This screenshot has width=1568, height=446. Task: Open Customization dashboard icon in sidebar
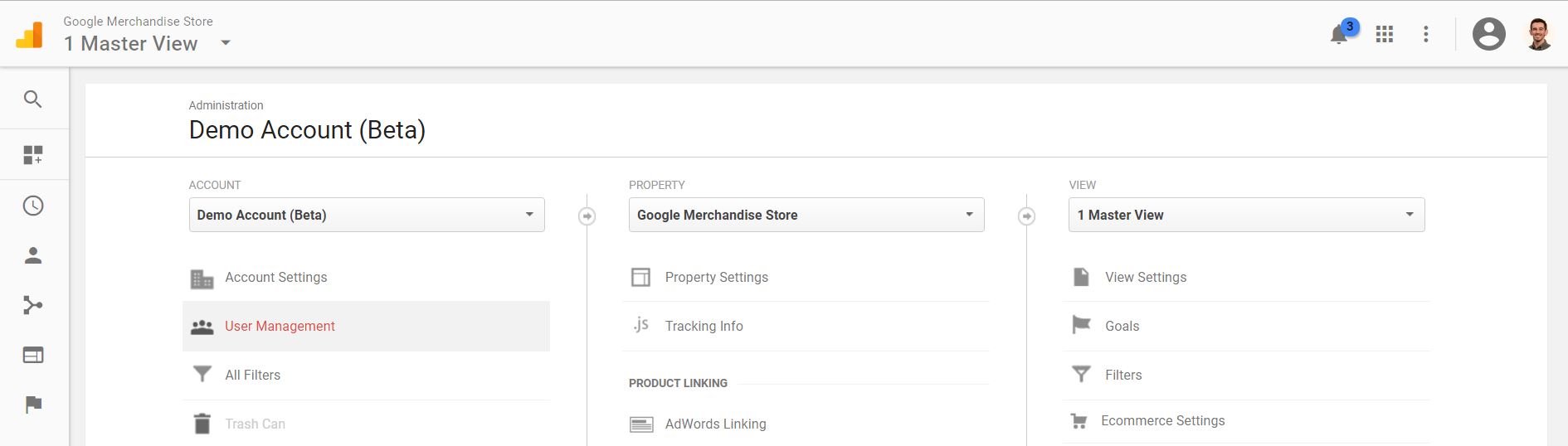pyautogui.click(x=33, y=155)
